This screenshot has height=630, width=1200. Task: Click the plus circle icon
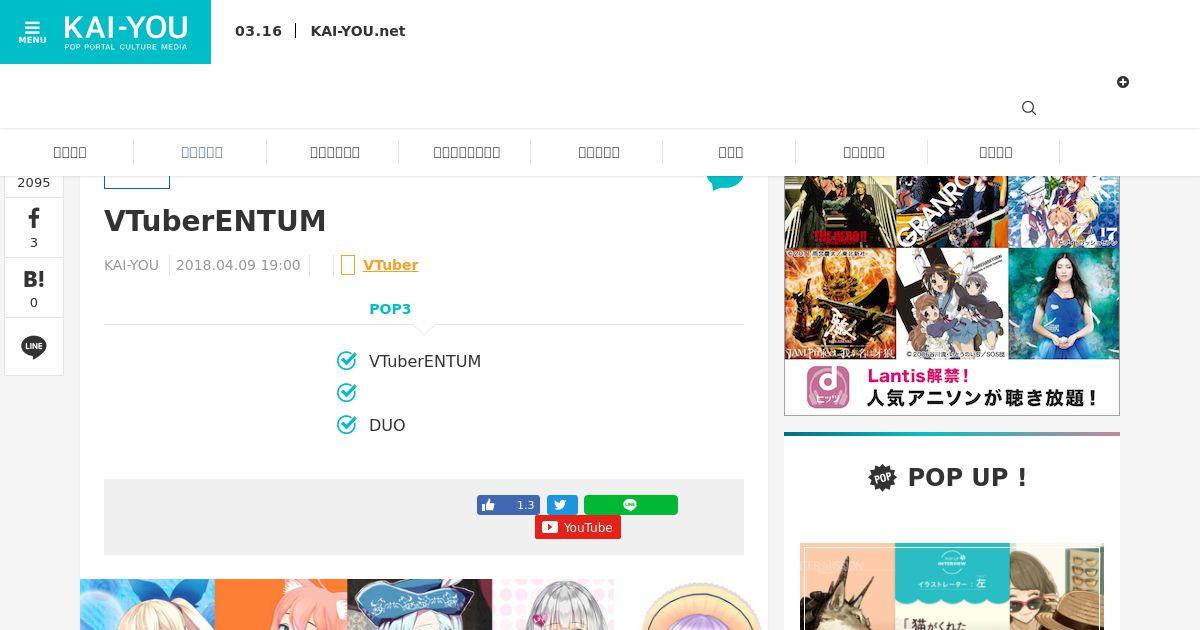1123,82
